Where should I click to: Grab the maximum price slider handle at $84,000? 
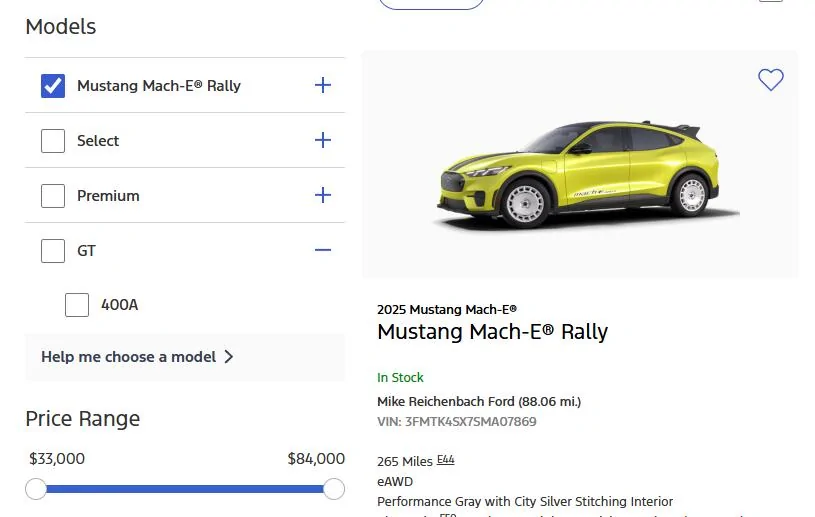click(x=334, y=489)
